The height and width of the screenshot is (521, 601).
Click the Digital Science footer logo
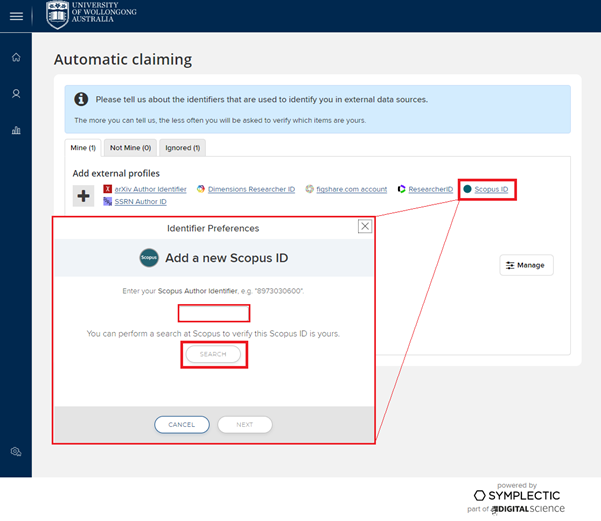pos(528,509)
